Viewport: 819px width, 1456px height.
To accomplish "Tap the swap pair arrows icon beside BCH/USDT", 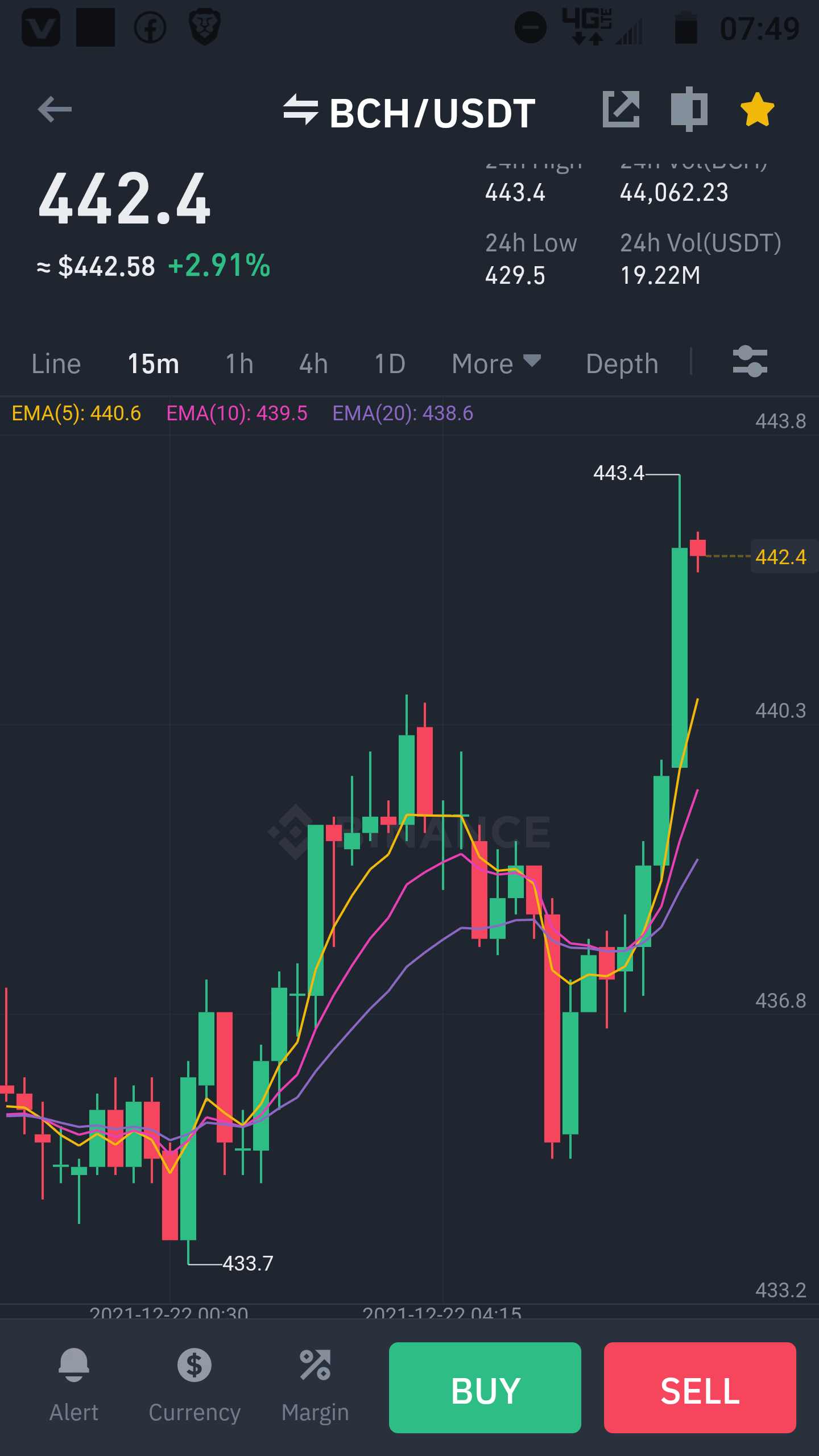I will click(x=300, y=109).
